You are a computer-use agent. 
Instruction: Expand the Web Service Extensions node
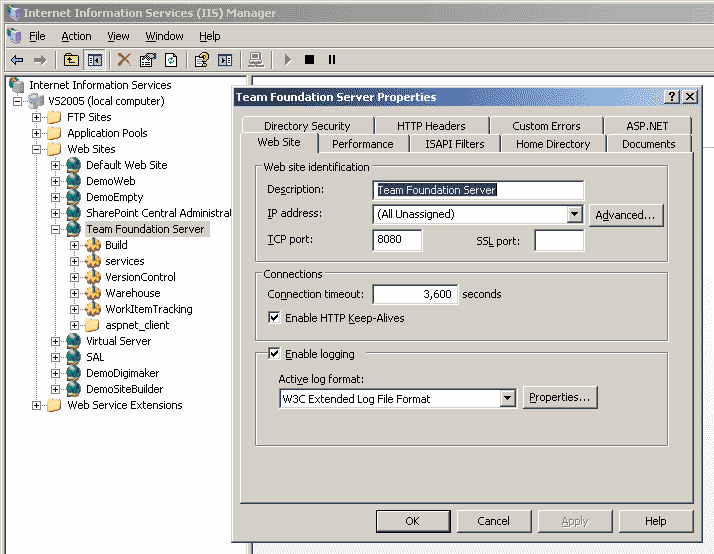pyautogui.click(x=36, y=406)
